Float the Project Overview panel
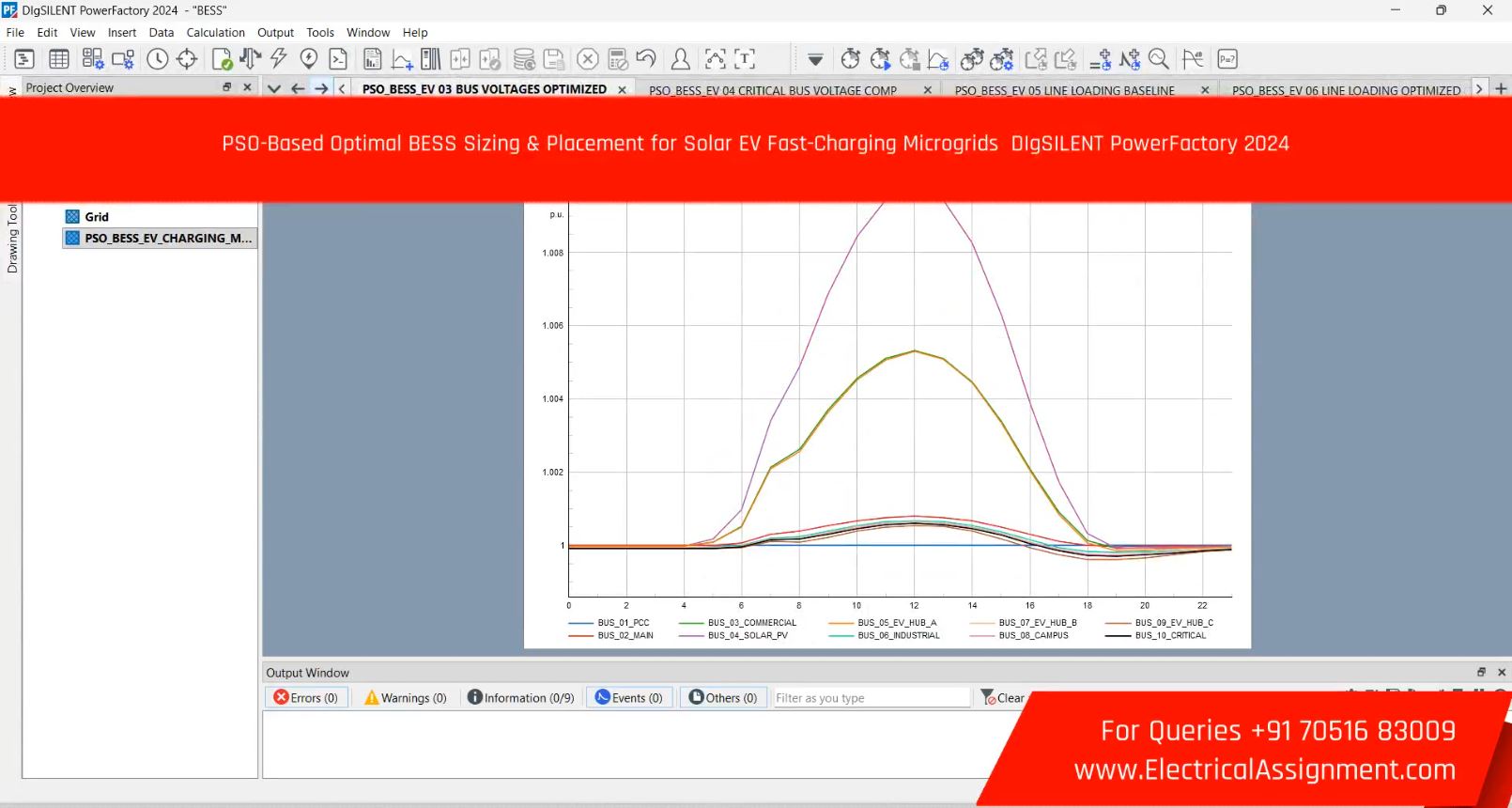Screen dimensions: 1512x808 coord(226,86)
